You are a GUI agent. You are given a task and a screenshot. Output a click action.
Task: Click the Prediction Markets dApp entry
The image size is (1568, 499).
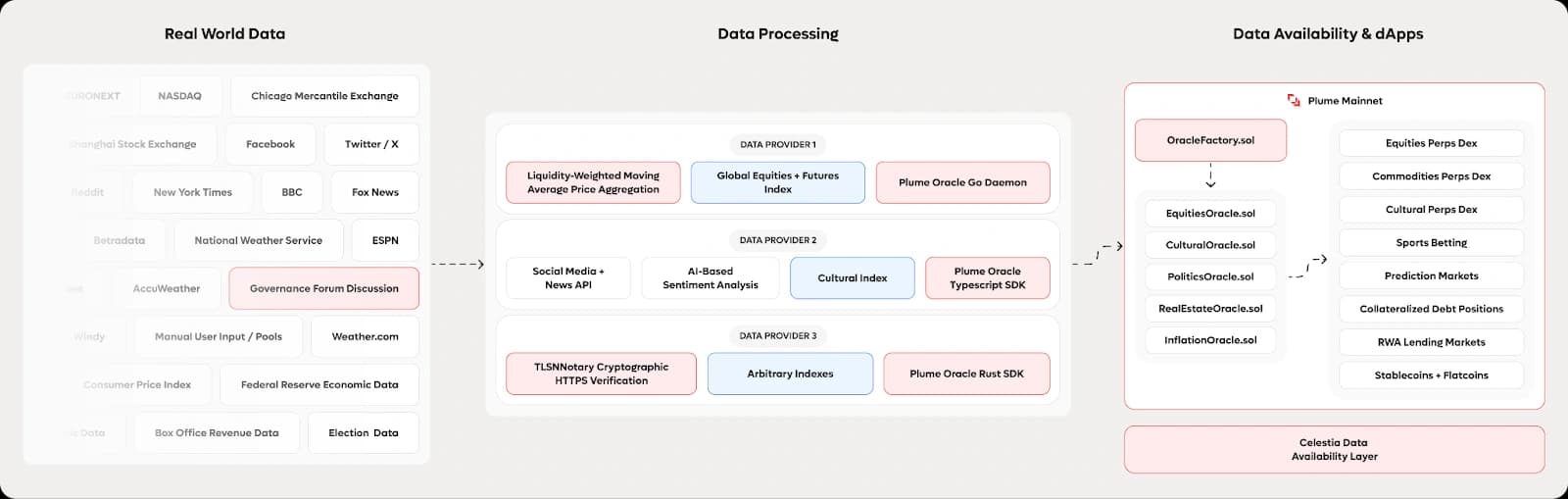[1431, 275]
